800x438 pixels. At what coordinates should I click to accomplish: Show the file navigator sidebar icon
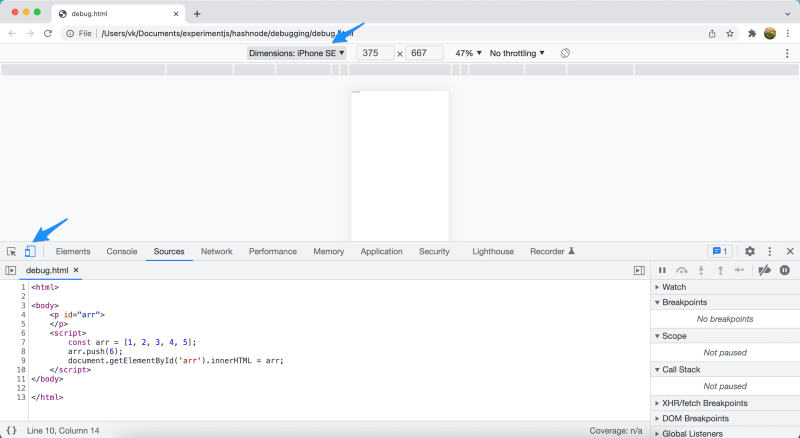click(x=10, y=271)
